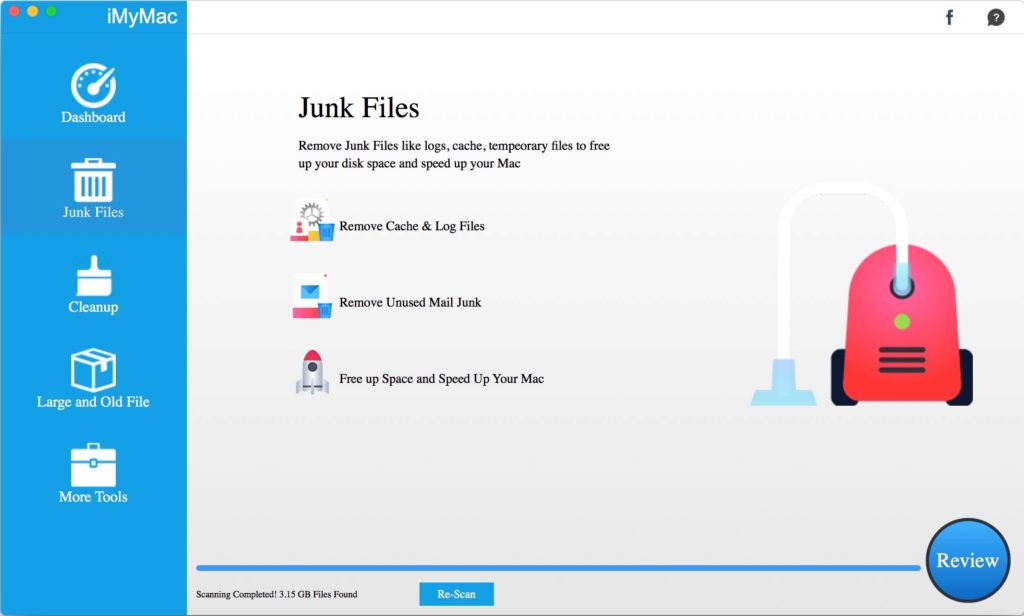Screen dimensions: 1024x616
Task: Open the help chat question mark icon
Action: (x=995, y=18)
